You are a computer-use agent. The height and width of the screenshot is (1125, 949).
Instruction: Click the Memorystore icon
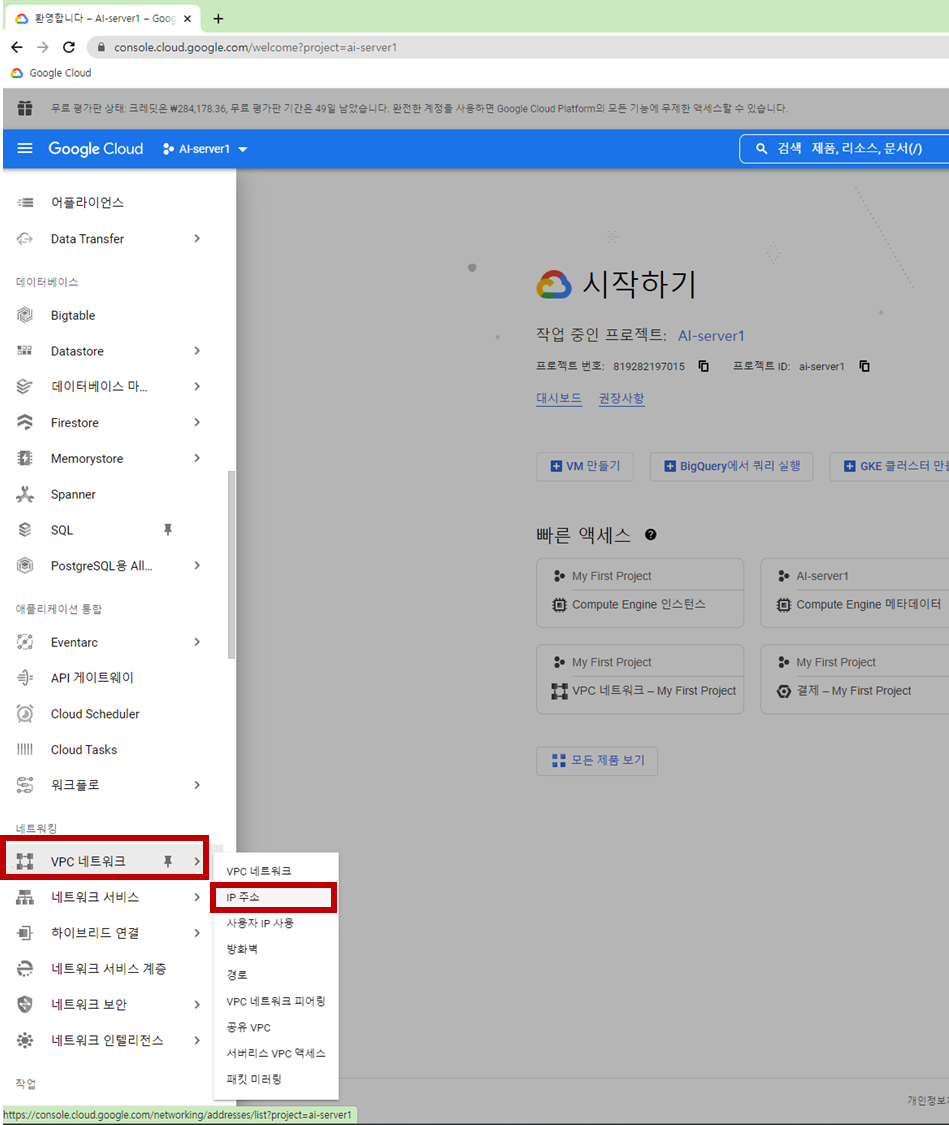[25, 458]
